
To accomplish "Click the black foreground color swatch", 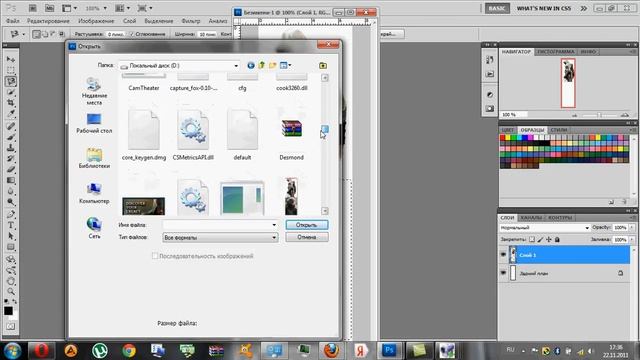I will click(x=8, y=311).
